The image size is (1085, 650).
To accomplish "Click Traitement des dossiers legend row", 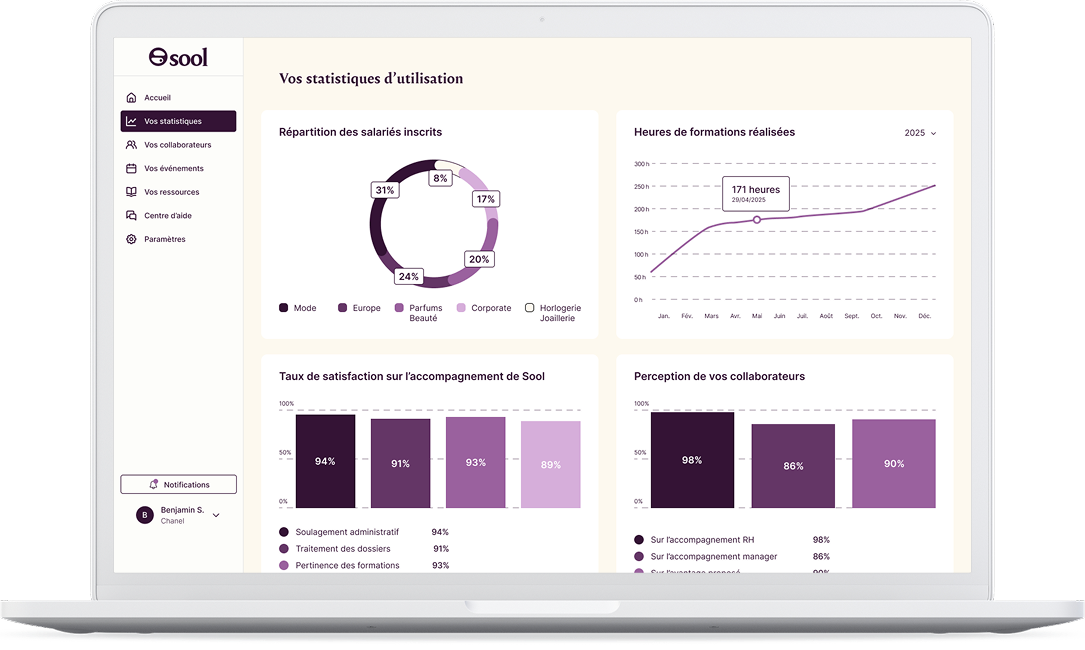I will coord(364,549).
